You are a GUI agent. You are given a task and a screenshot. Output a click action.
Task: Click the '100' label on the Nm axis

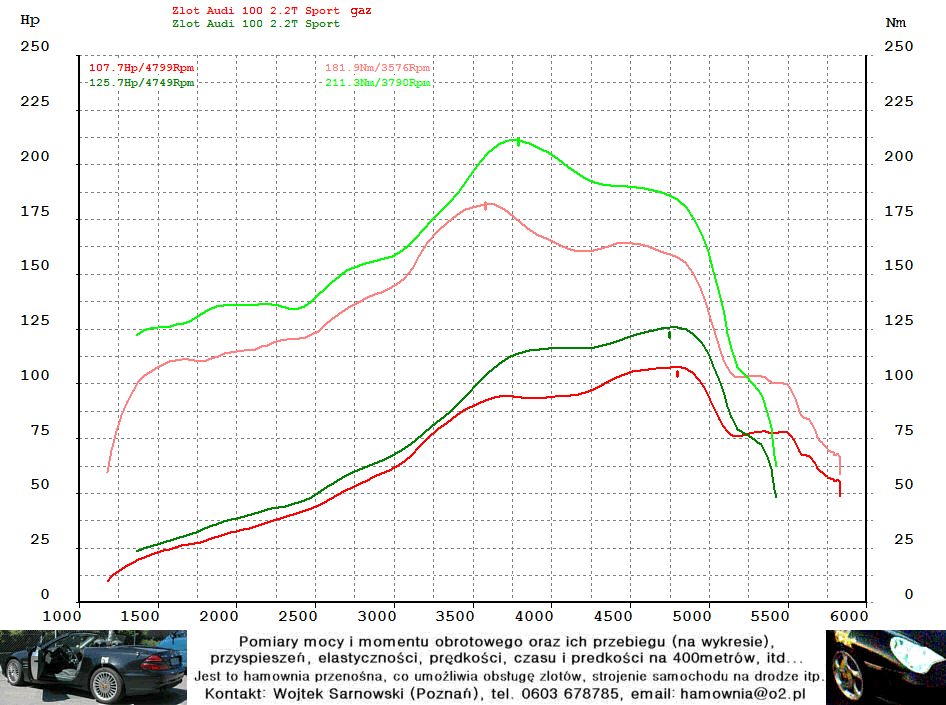[899, 375]
